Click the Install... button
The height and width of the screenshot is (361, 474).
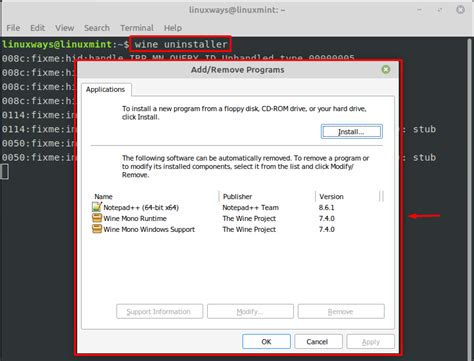[x=352, y=132]
